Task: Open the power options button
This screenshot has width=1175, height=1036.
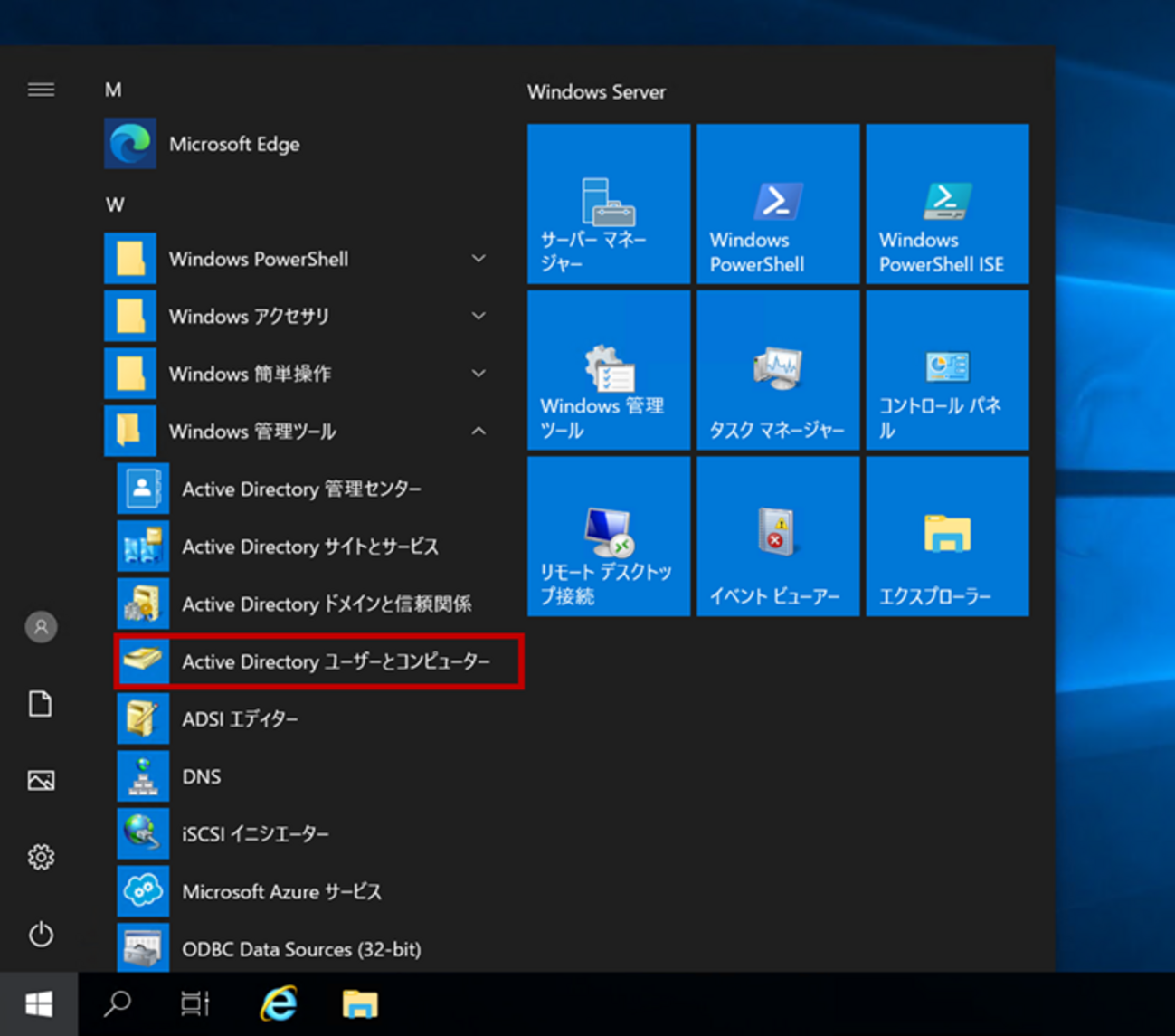Action: (41, 934)
